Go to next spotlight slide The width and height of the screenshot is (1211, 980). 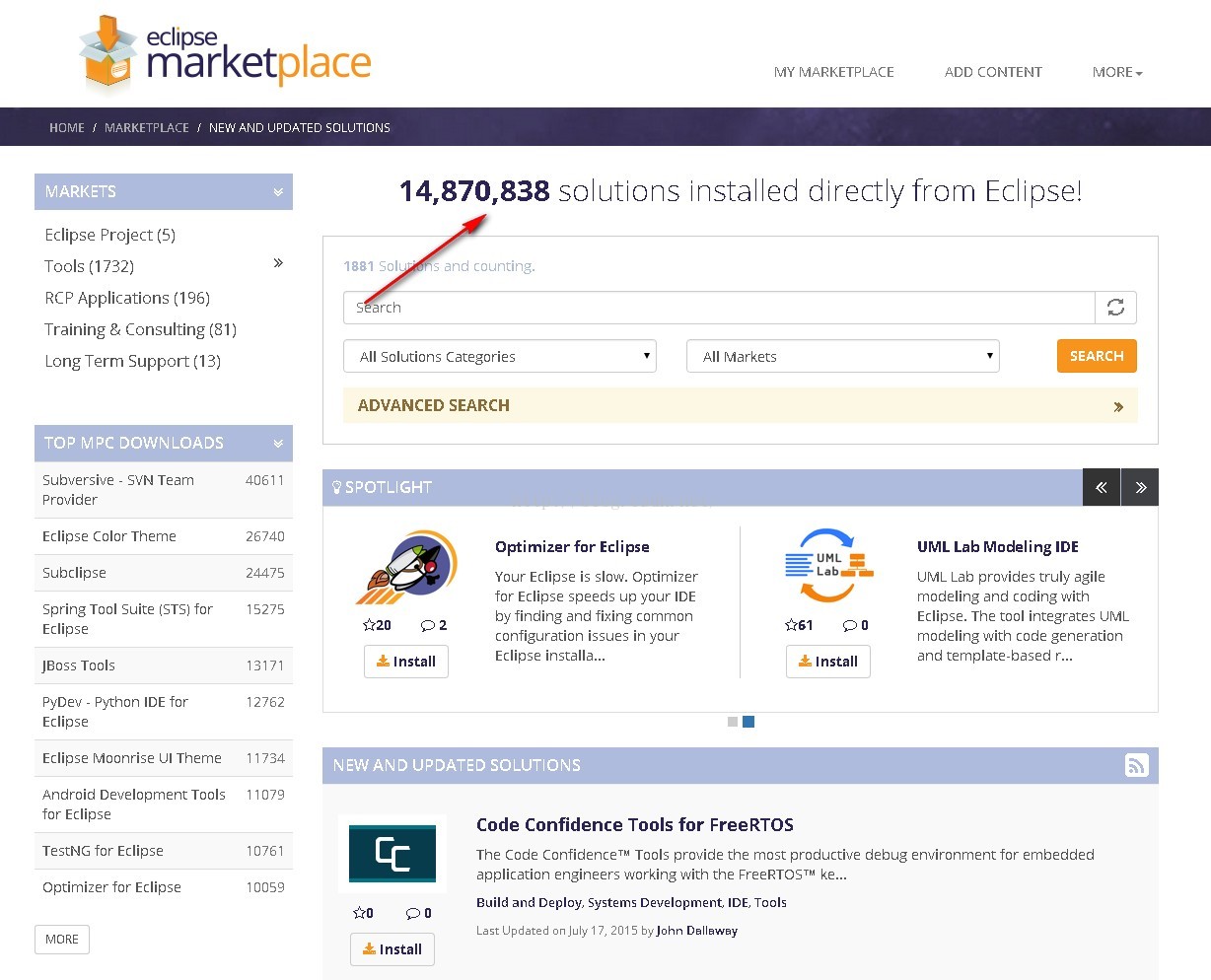pos(1140,487)
